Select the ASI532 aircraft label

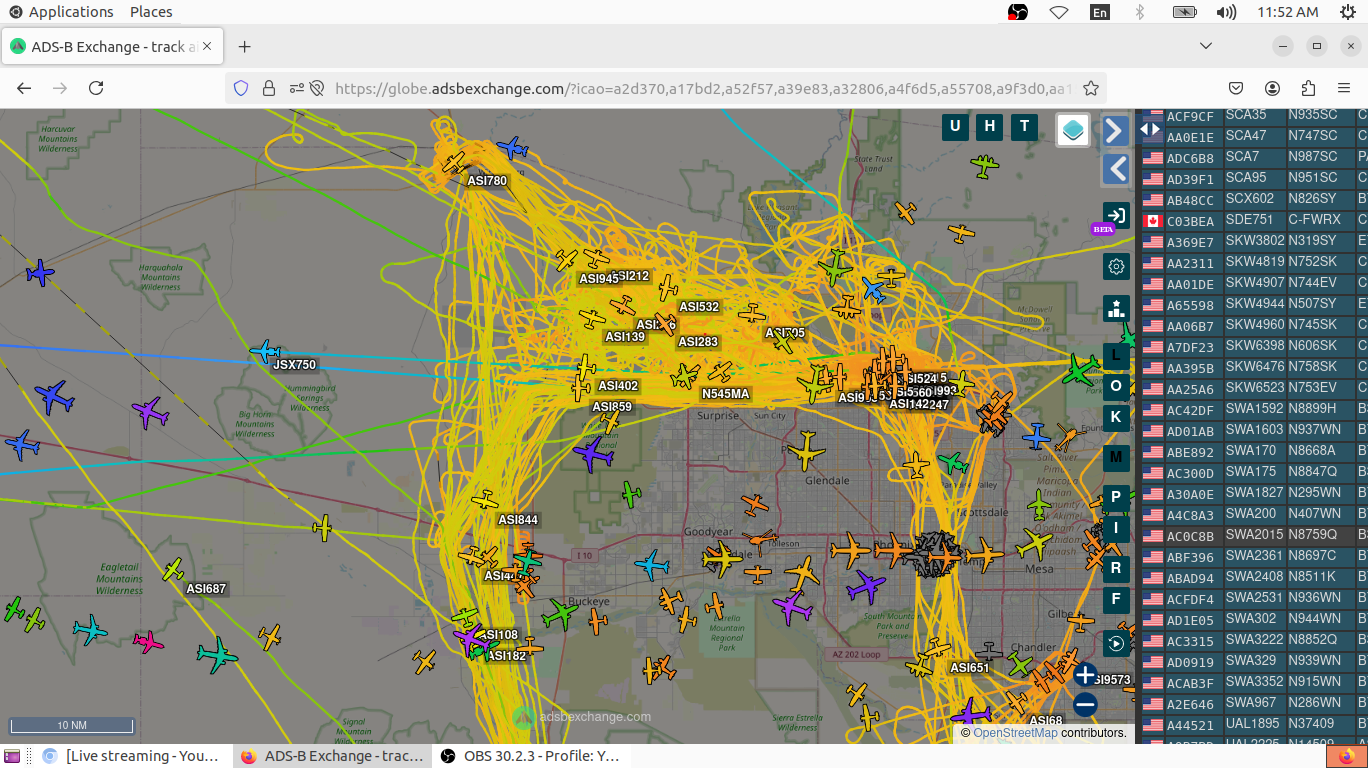[x=699, y=307]
